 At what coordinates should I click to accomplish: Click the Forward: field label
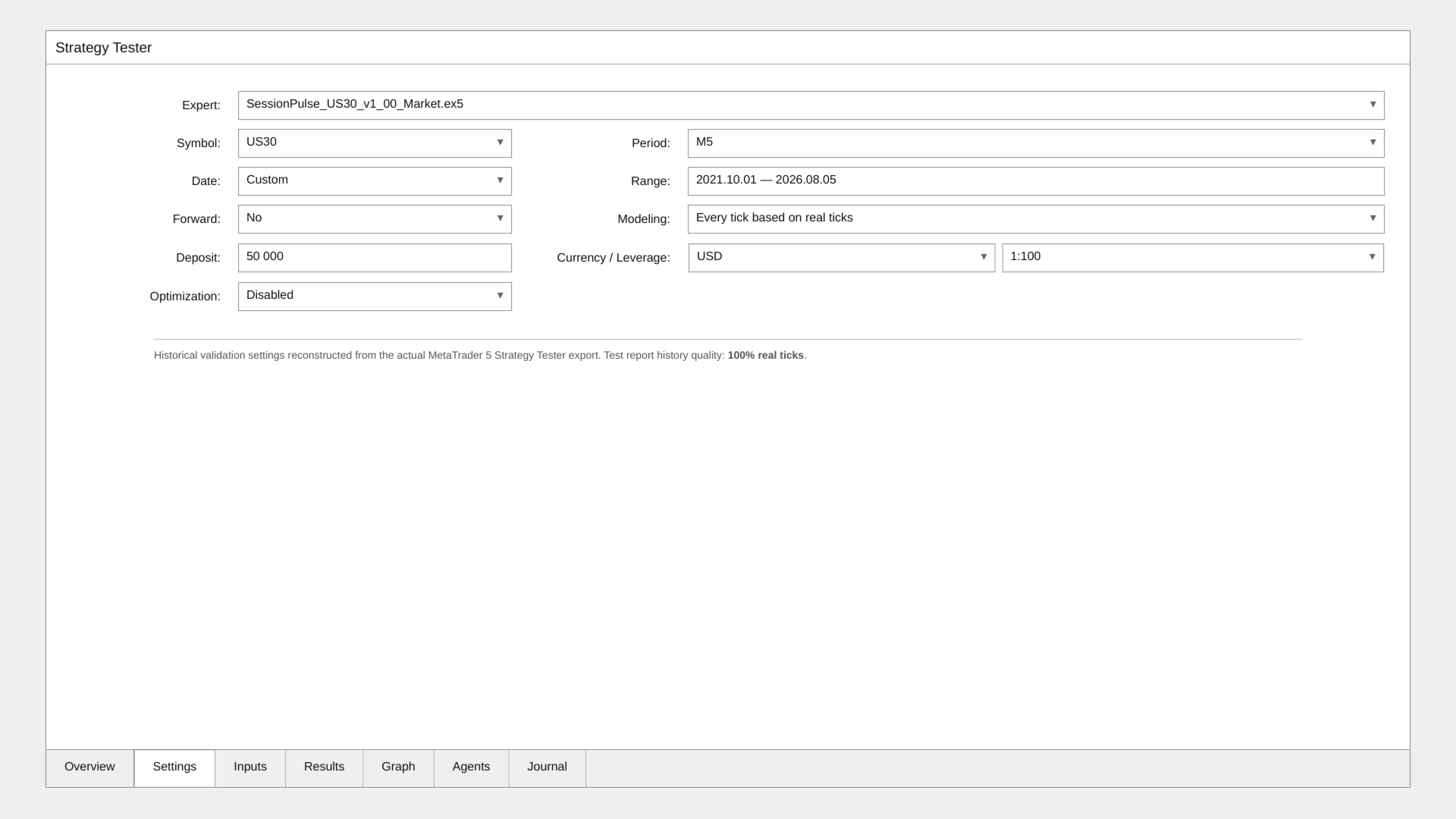pyautogui.click(x=196, y=219)
